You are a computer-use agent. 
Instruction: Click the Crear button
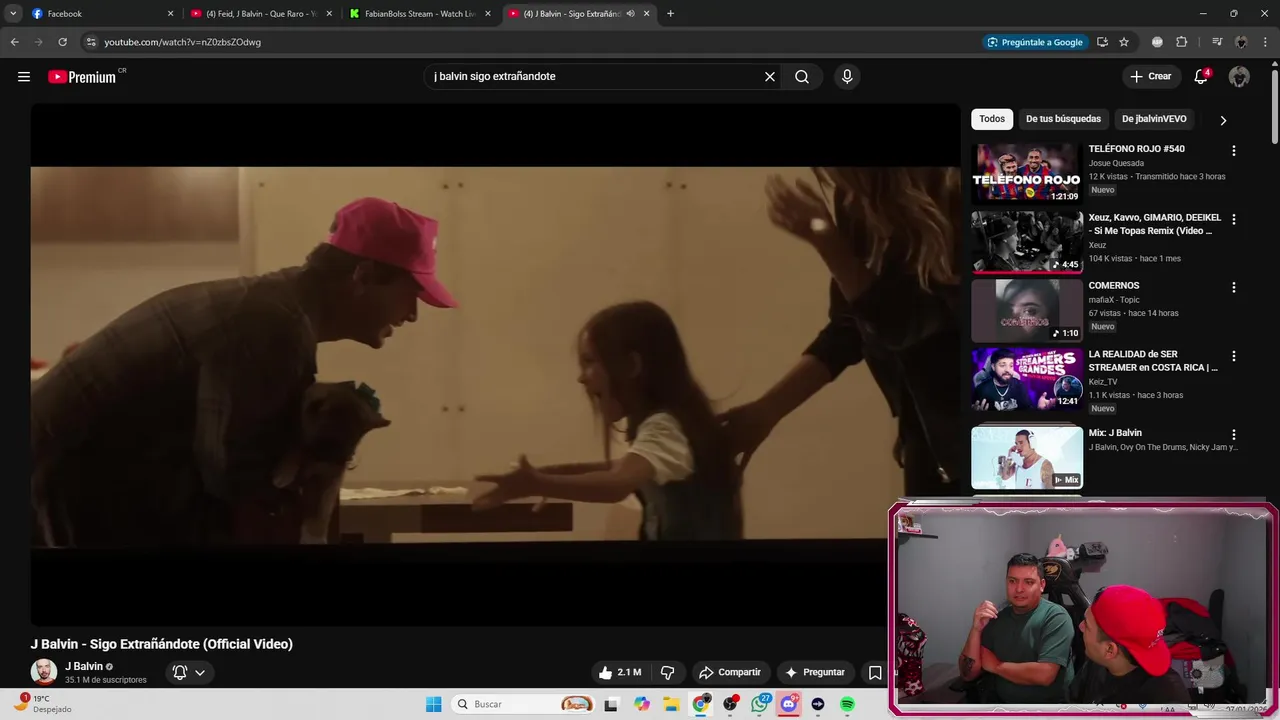click(1150, 77)
